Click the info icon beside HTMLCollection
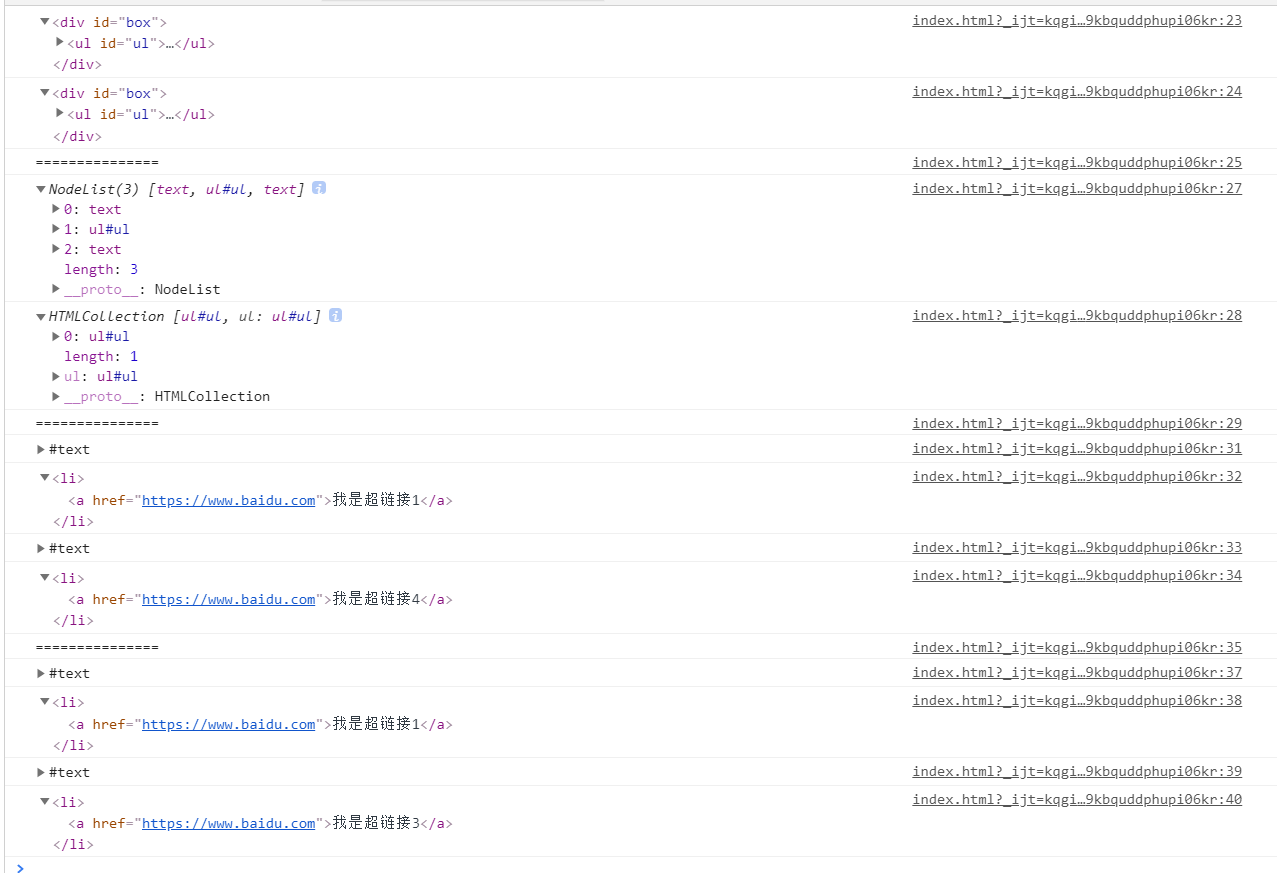Image resolution: width=1277 pixels, height=873 pixels. click(x=335, y=315)
